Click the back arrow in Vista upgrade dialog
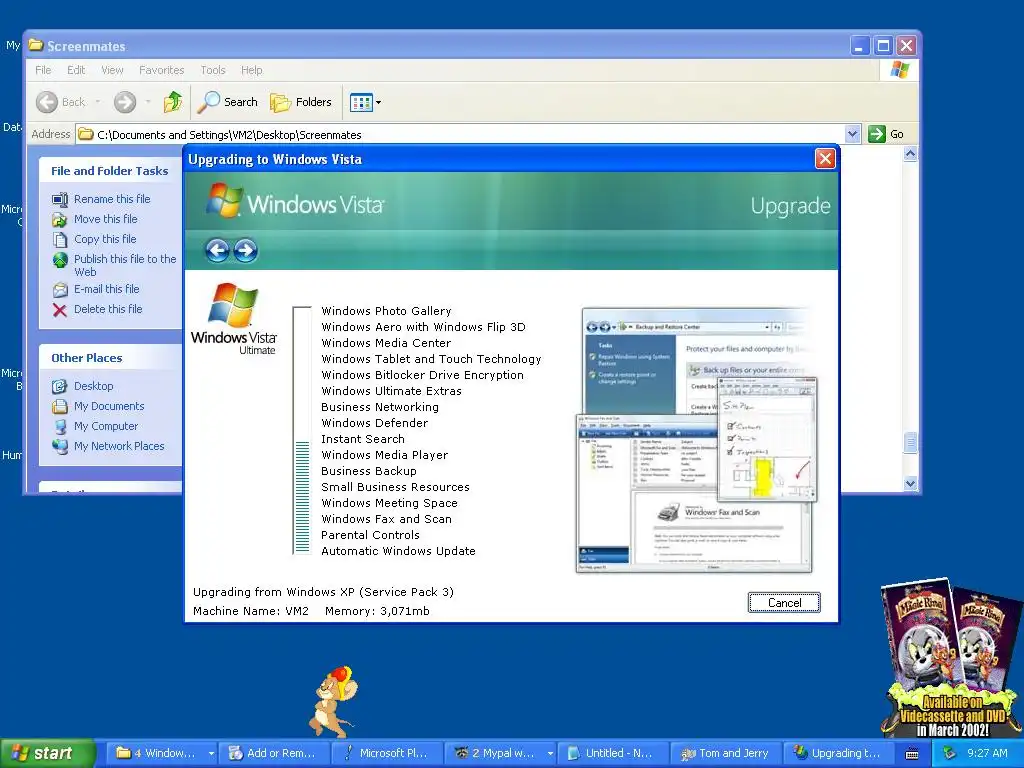This screenshot has width=1024, height=768. coord(217,250)
